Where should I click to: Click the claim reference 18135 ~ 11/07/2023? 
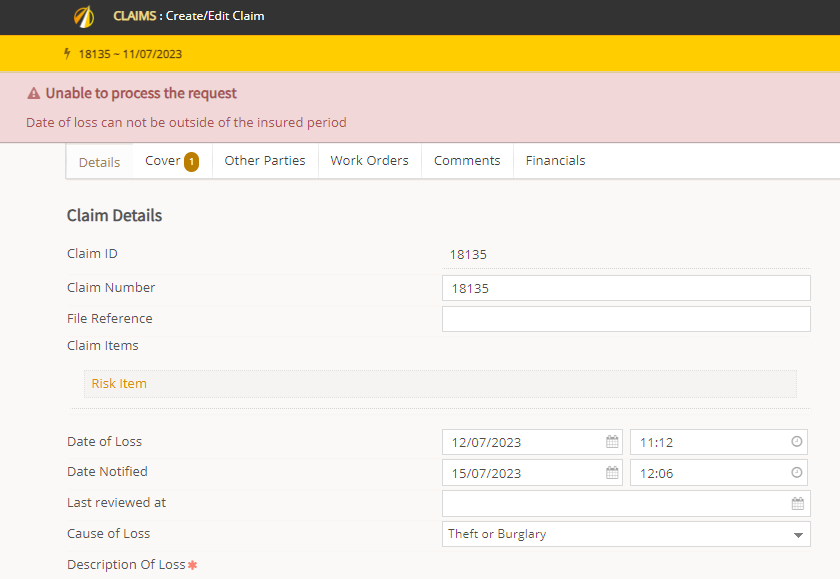[x=130, y=54]
